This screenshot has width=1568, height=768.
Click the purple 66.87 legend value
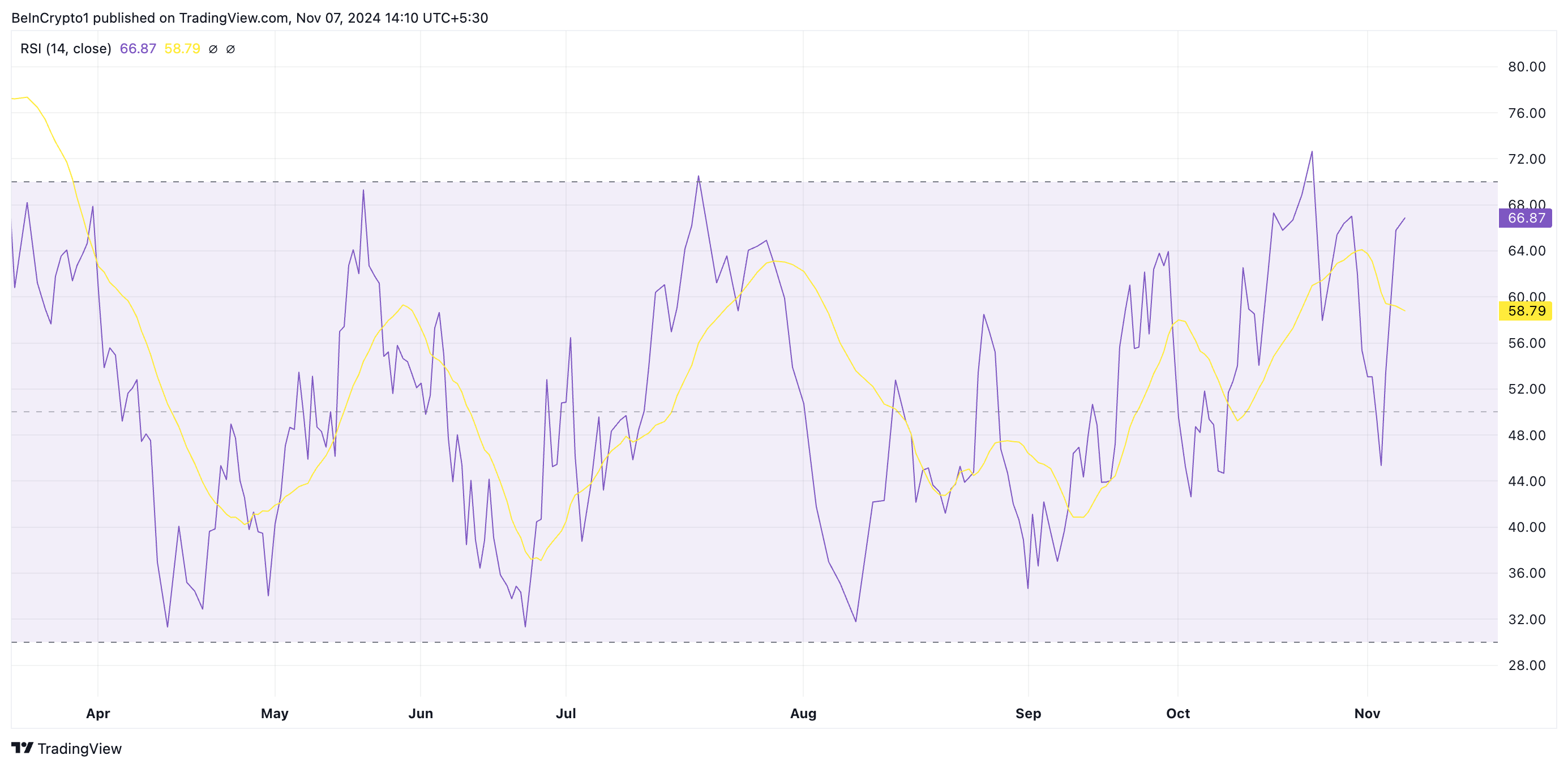tap(138, 49)
